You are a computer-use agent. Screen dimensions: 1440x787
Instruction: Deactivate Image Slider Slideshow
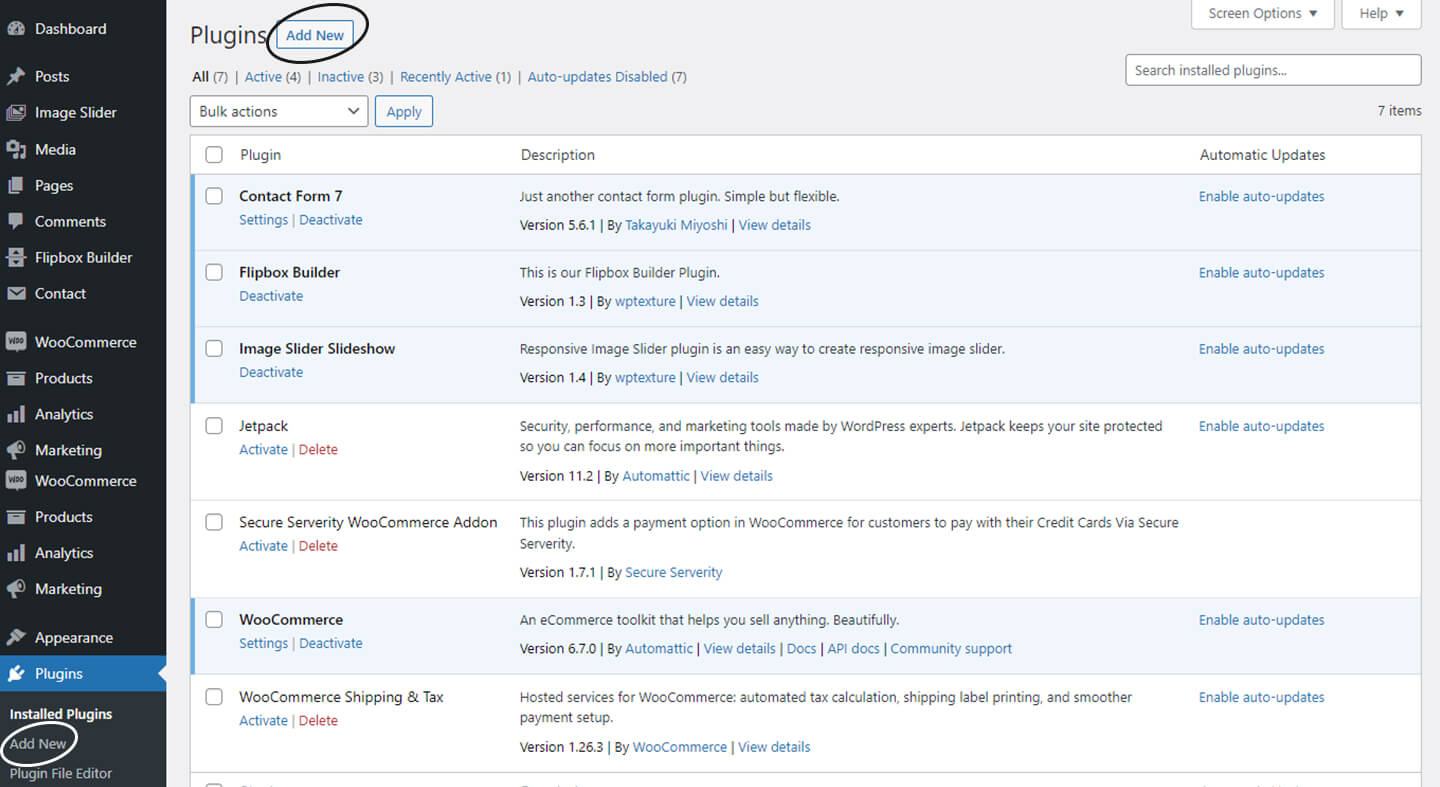click(x=271, y=372)
